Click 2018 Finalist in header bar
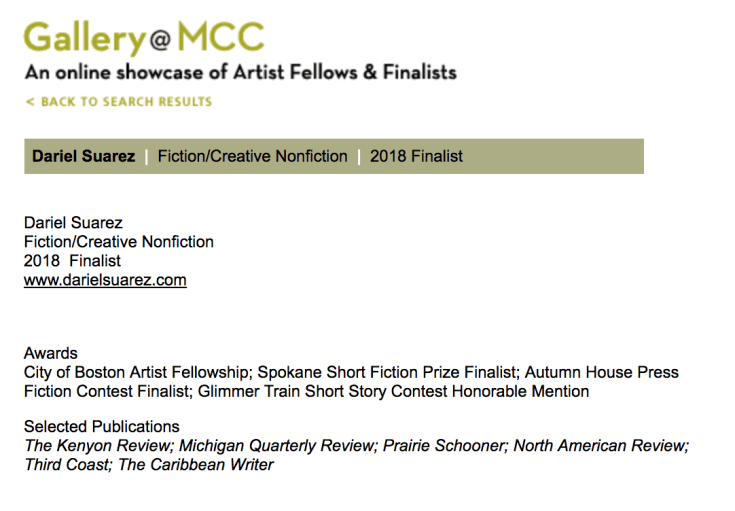The width and height of the screenshot is (735, 511). click(416, 156)
